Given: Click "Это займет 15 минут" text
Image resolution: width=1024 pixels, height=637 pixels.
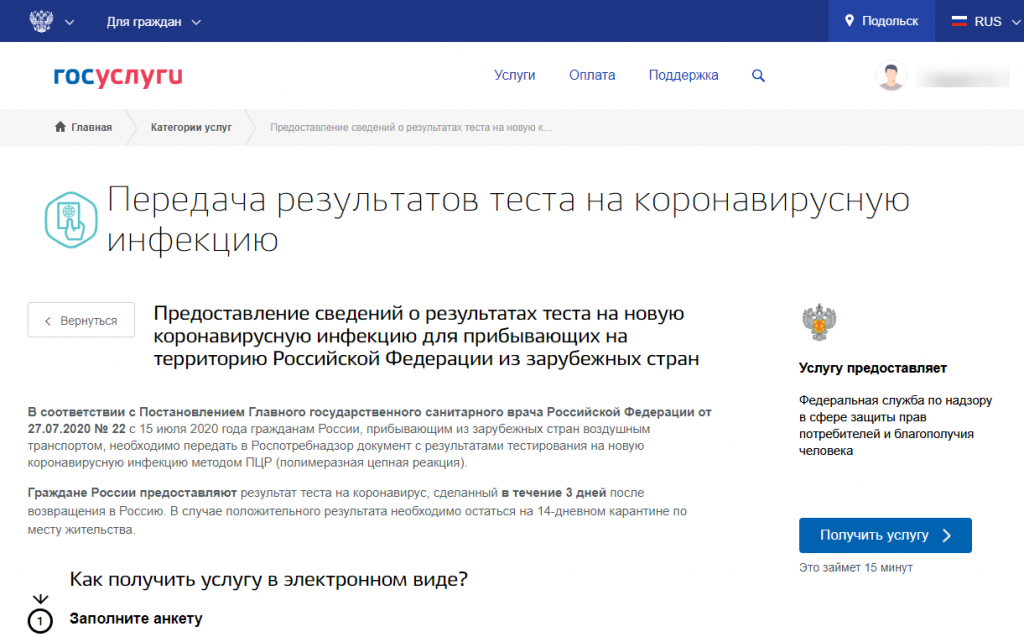Looking at the screenshot, I should pos(856,568).
